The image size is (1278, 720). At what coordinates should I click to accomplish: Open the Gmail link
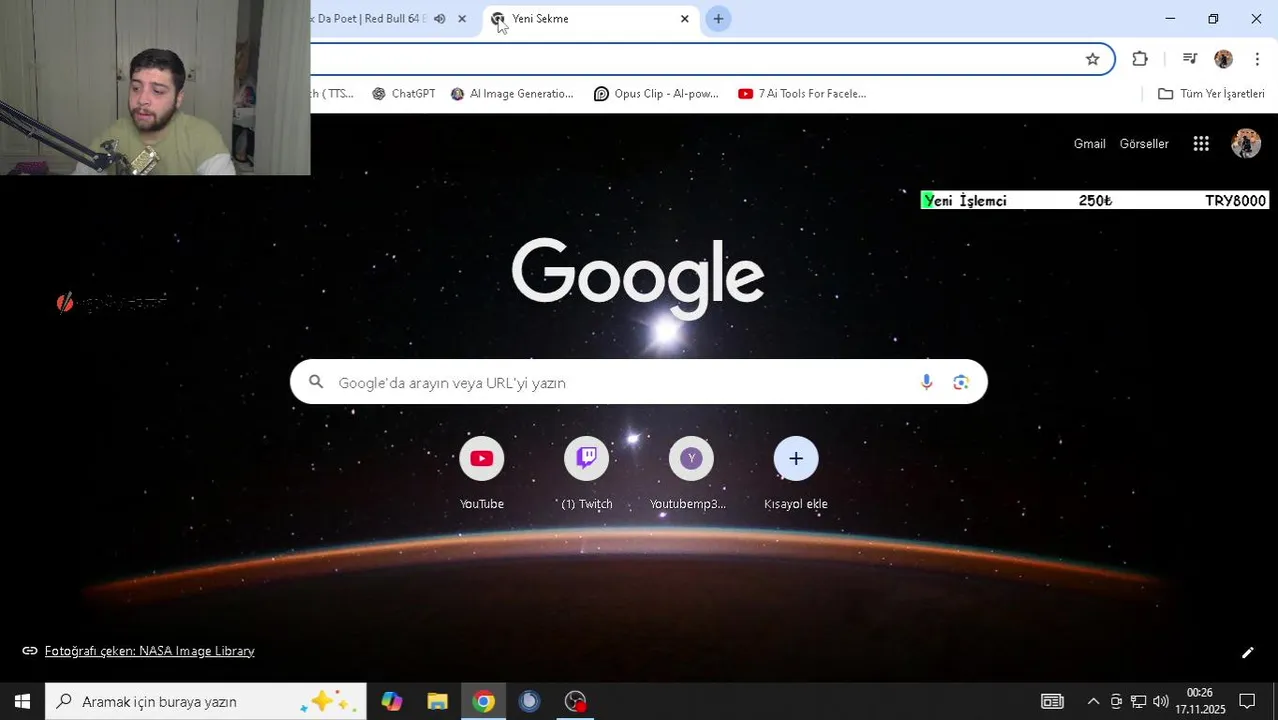coord(1089,144)
